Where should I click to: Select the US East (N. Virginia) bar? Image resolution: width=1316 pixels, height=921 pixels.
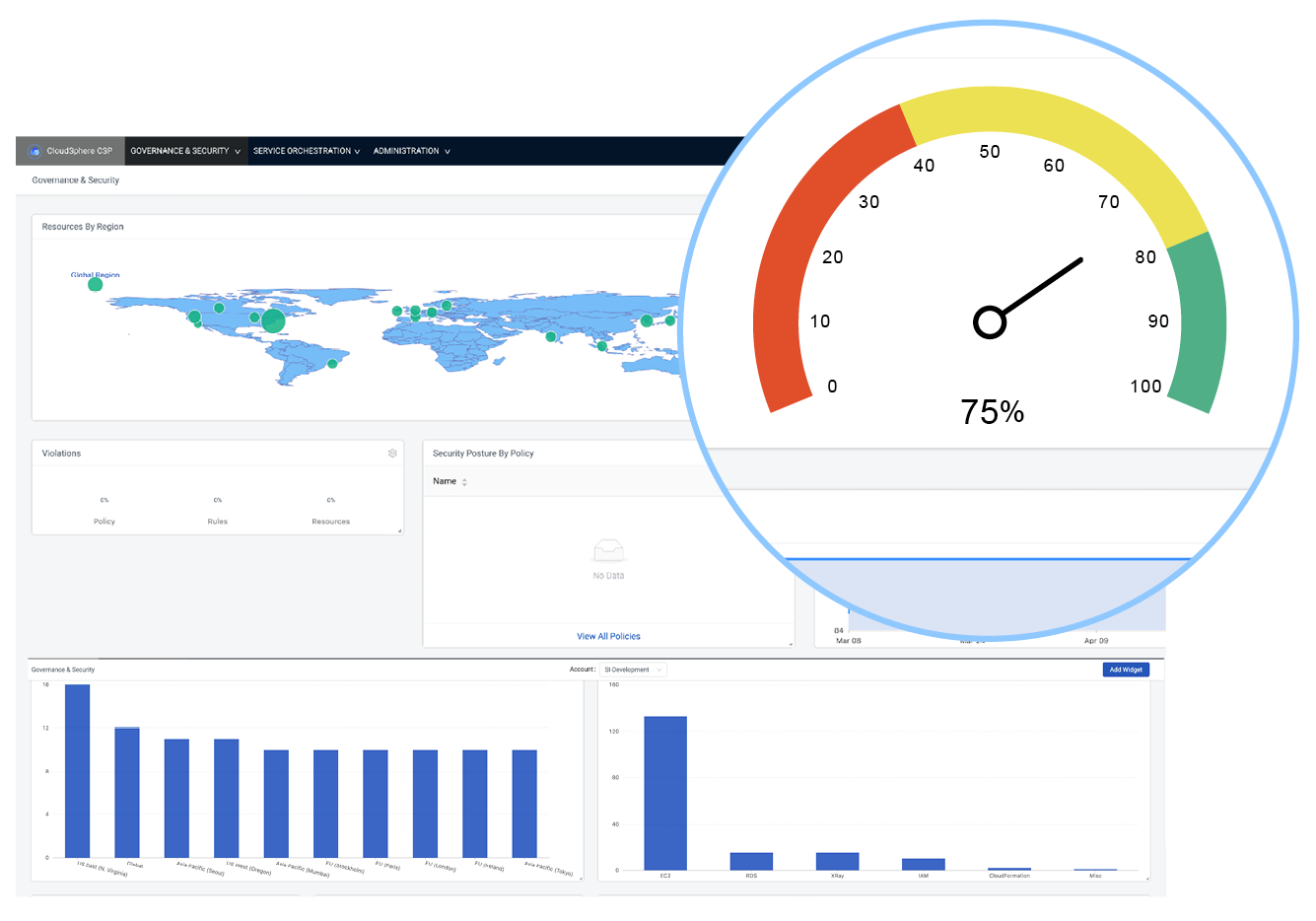(x=77, y=771)
